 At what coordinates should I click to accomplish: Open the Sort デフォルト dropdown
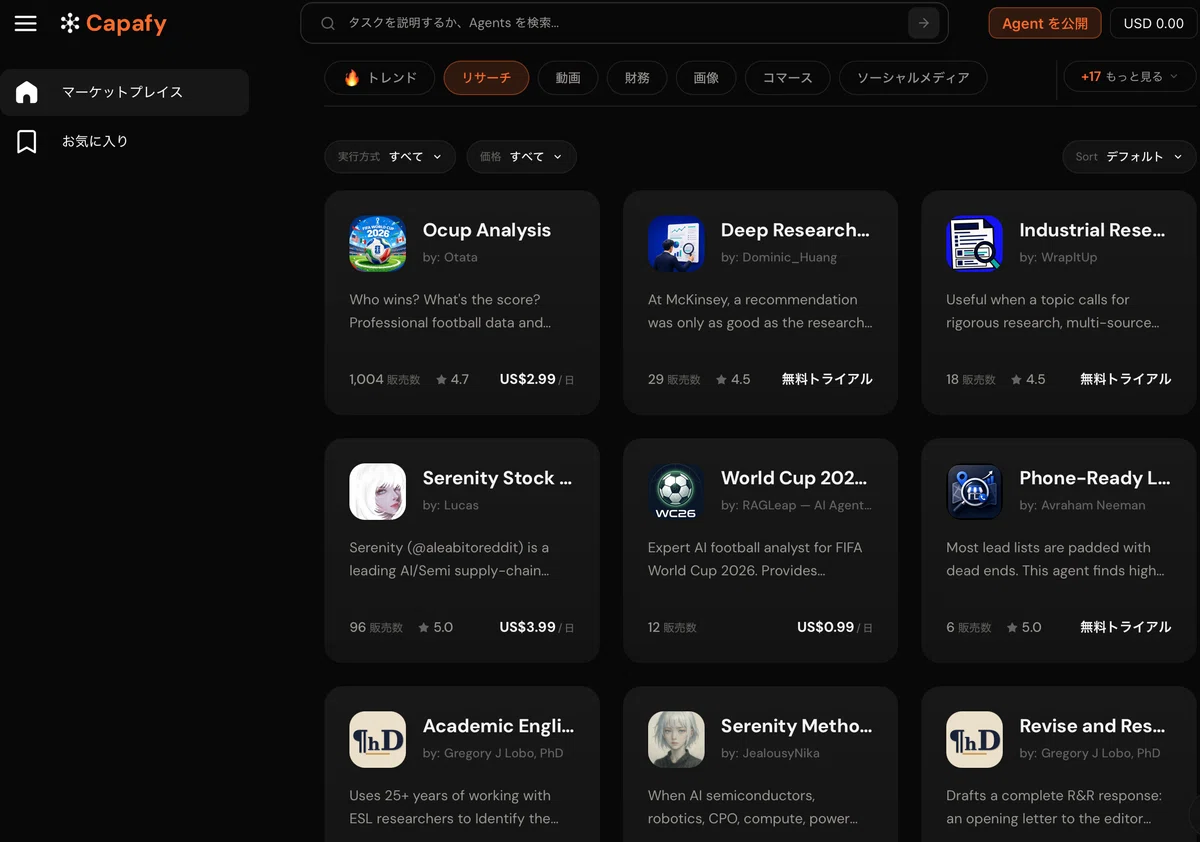(1129, 157)
